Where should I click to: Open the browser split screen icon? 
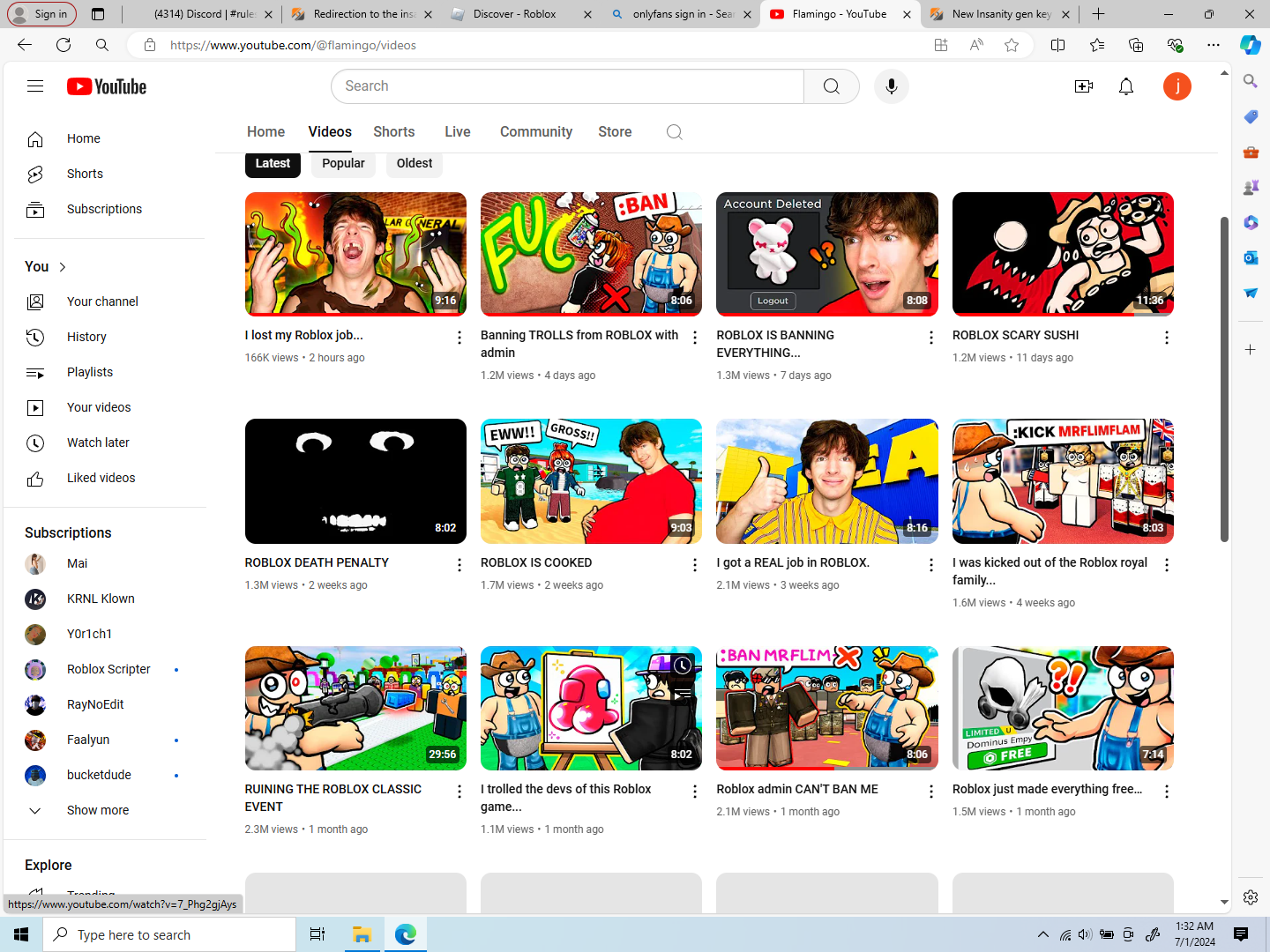1058,45
